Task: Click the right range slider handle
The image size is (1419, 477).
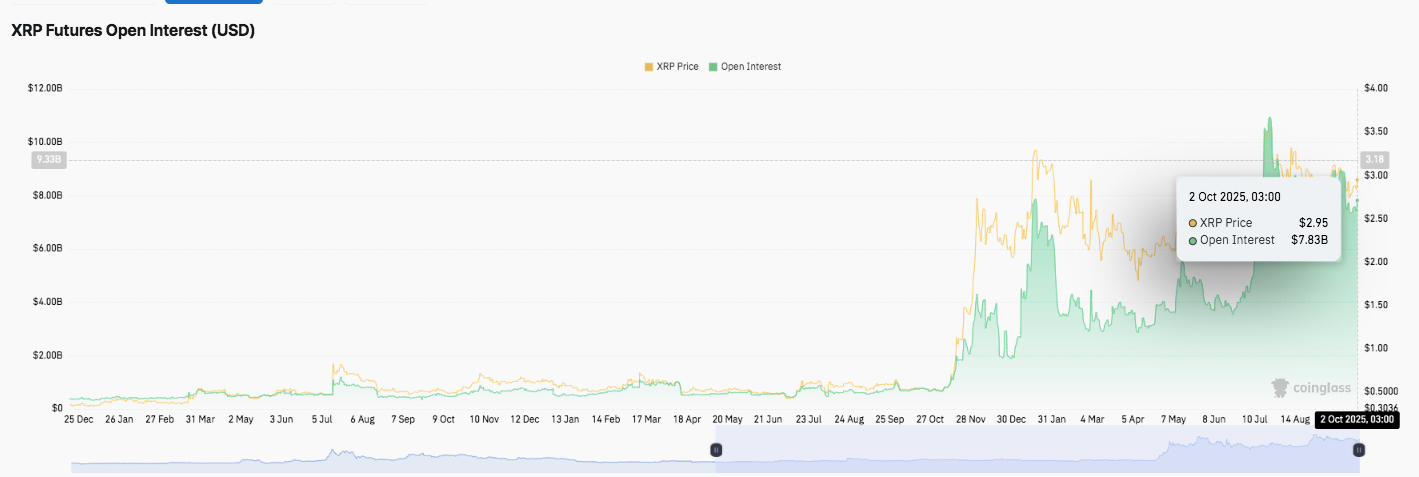Action: pyautogui.click(x=1358, y=450)
